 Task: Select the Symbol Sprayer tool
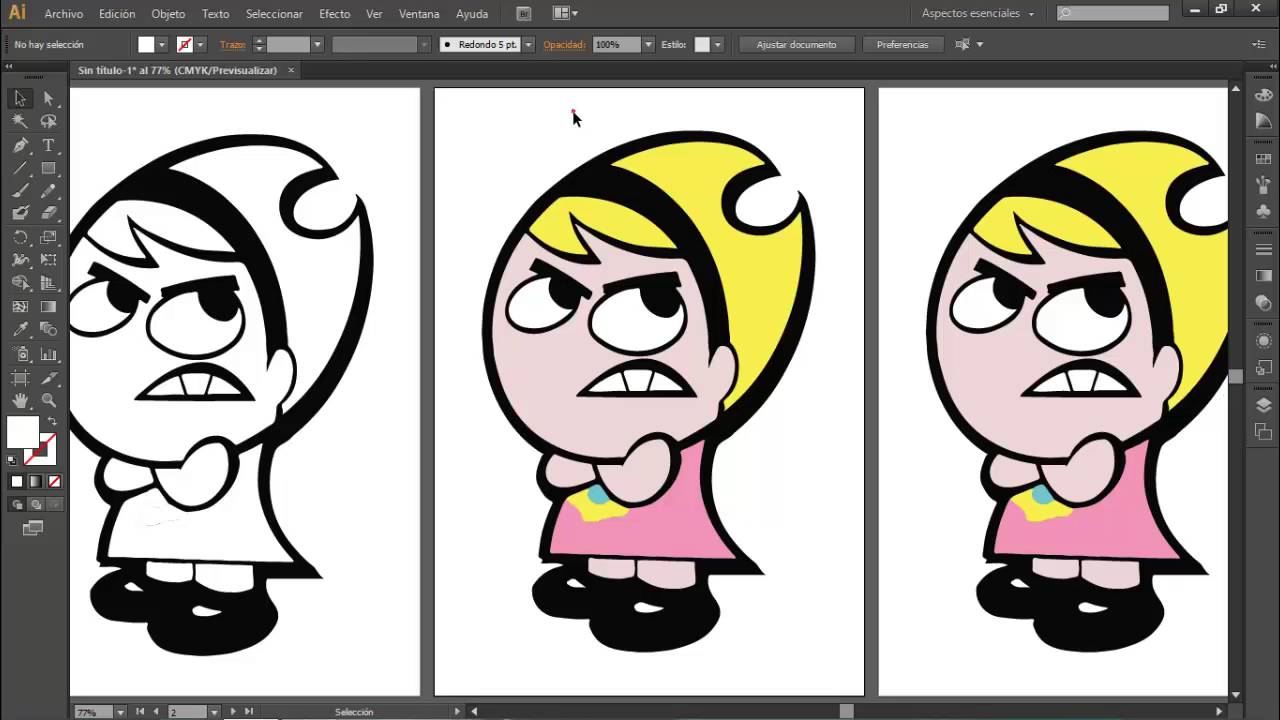tap(20, 354)
